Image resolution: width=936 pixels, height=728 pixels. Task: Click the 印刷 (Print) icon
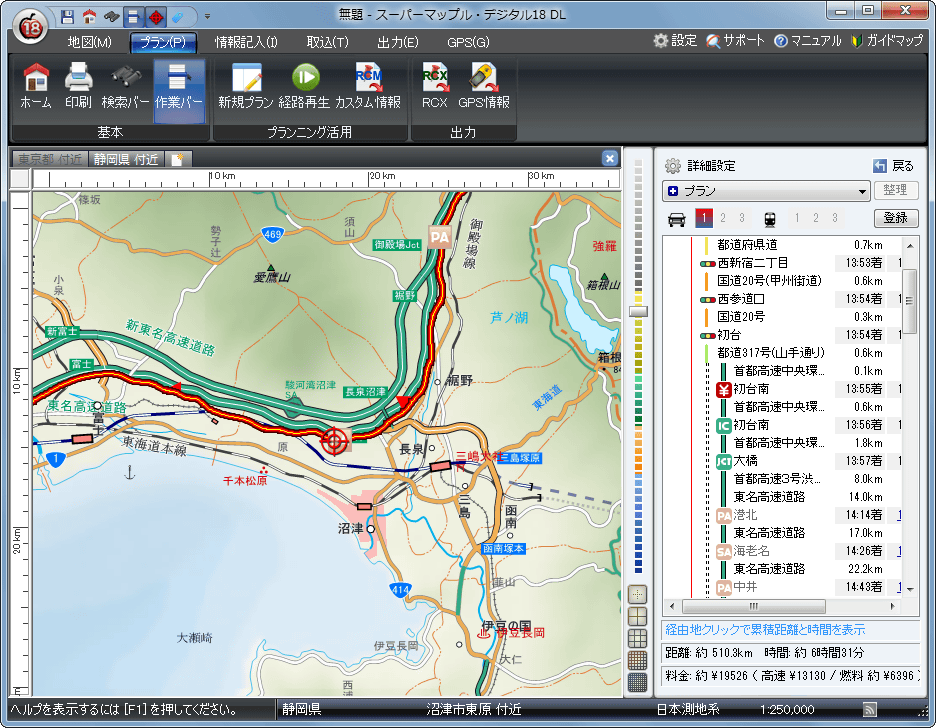tap(78, 86)
